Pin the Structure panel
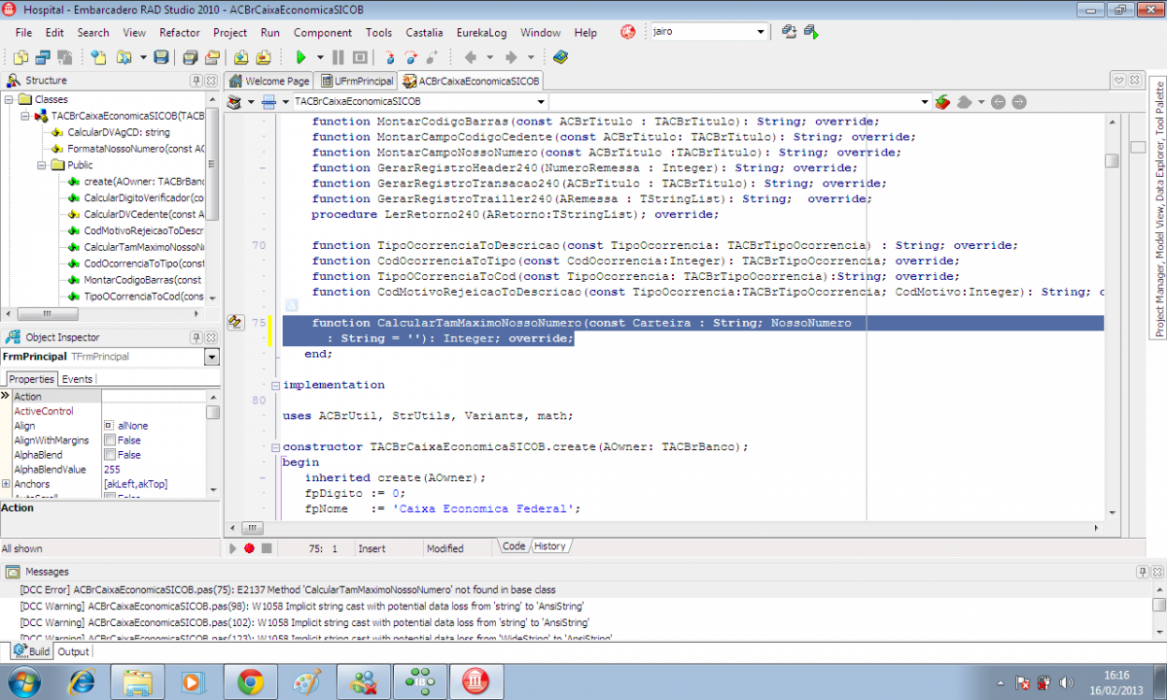The height and width of the screenshot is (700, 1167). (x=196, y=80)
